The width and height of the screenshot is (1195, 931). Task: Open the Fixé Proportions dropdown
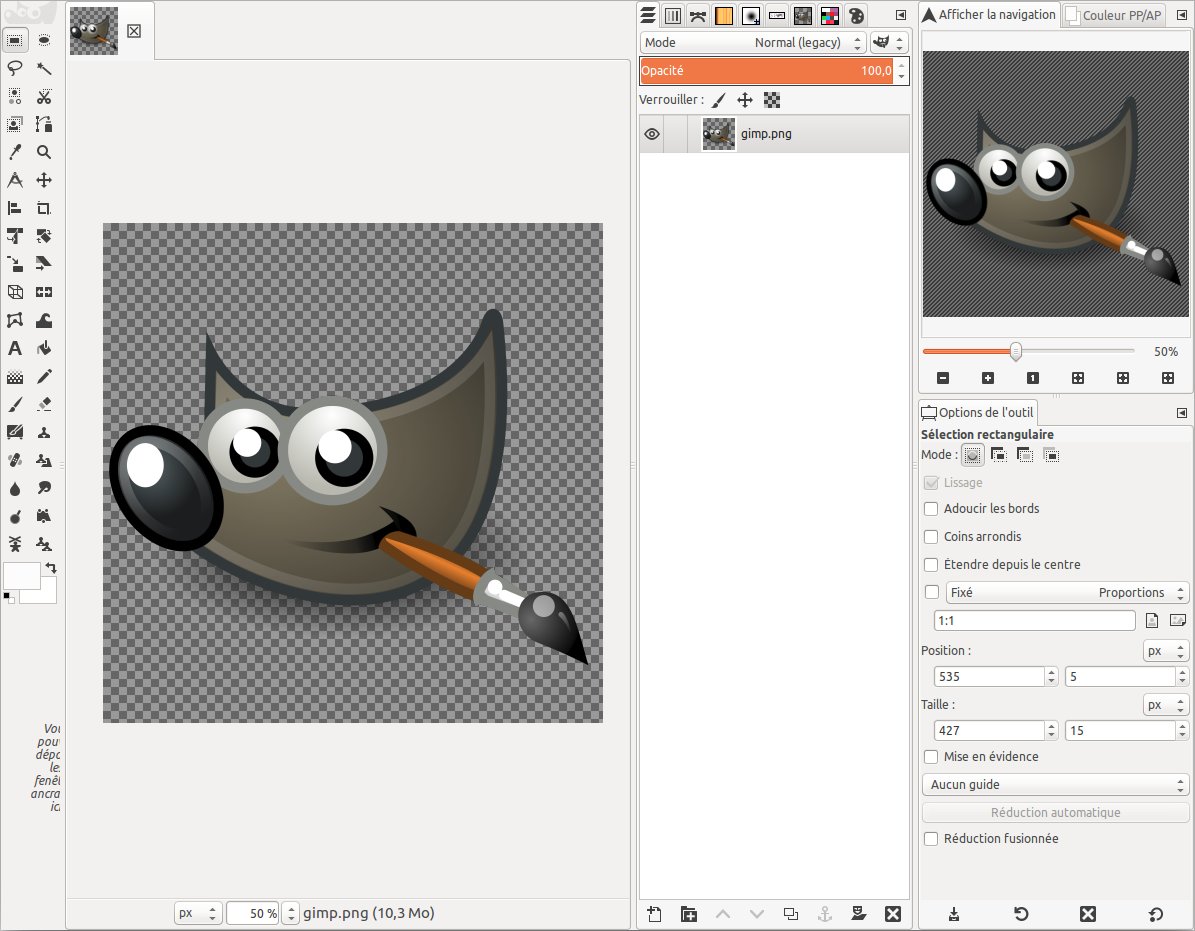click(x=1067, y=592)
